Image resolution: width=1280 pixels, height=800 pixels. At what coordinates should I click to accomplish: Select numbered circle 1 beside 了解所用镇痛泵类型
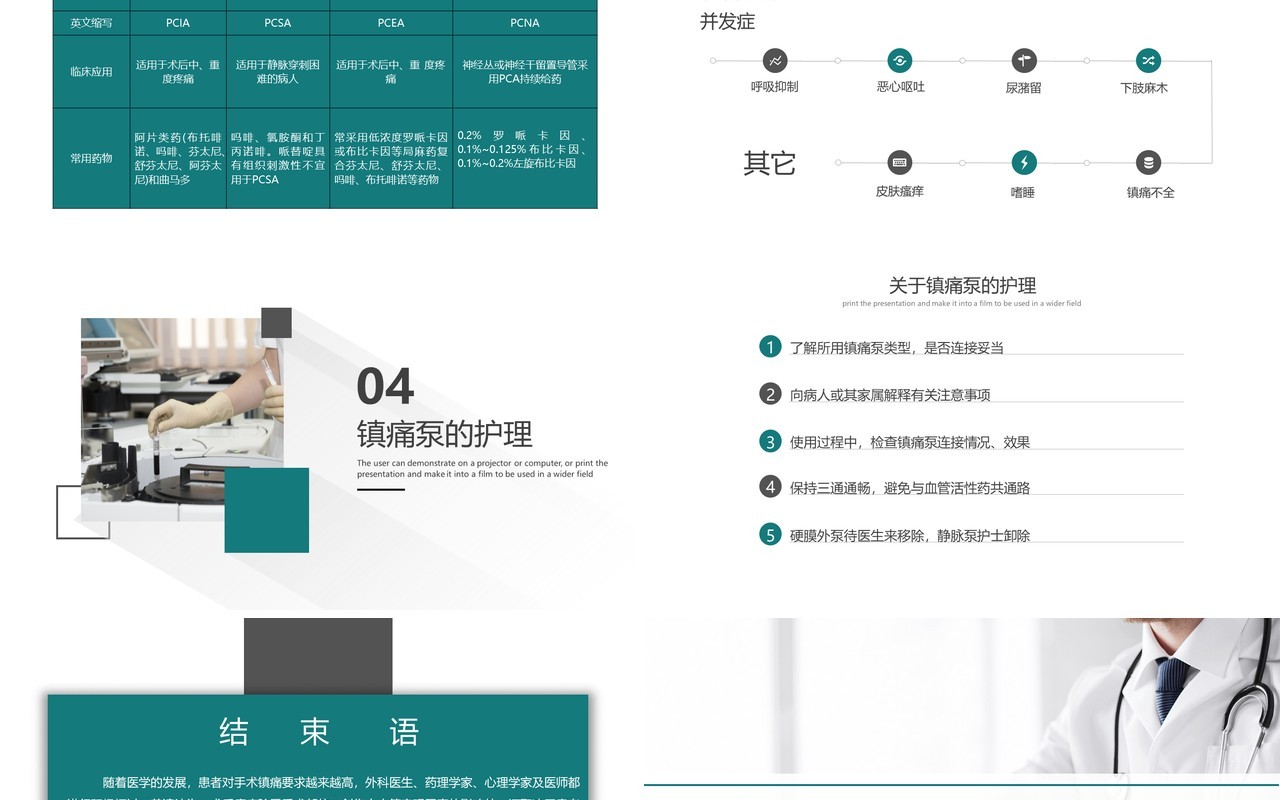[x=770, y=347]
